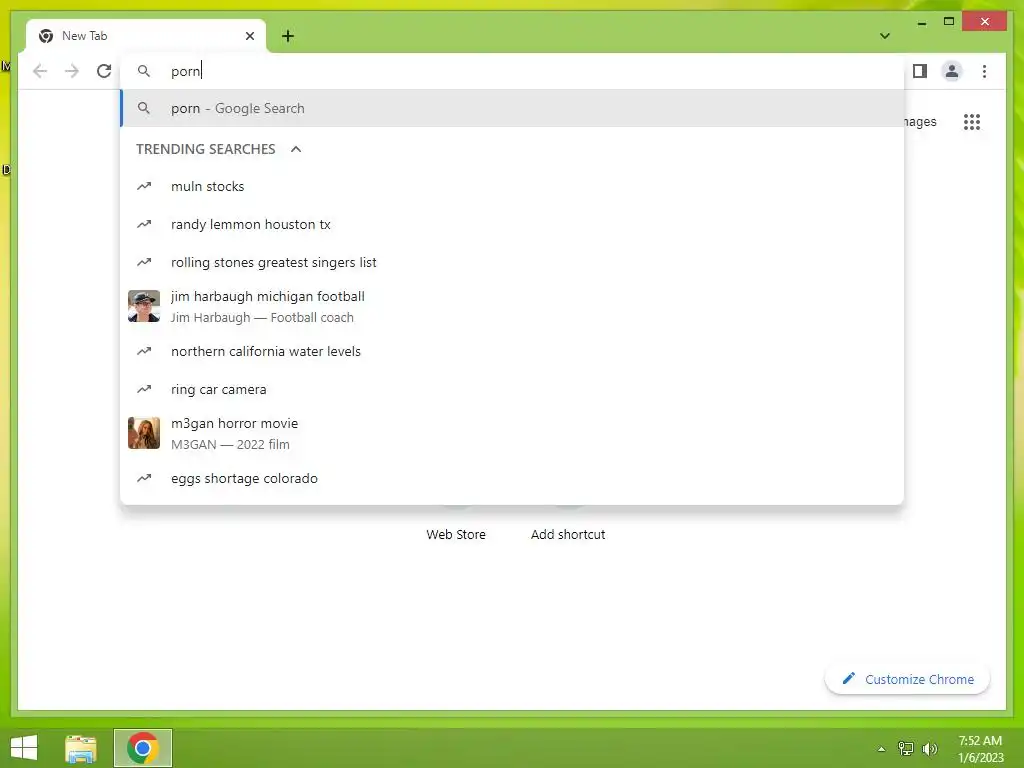Click the taskbar clock showing 7:52 AM
The height and width of the screenshot is (768, 1024).
click(x=980, y=749)
